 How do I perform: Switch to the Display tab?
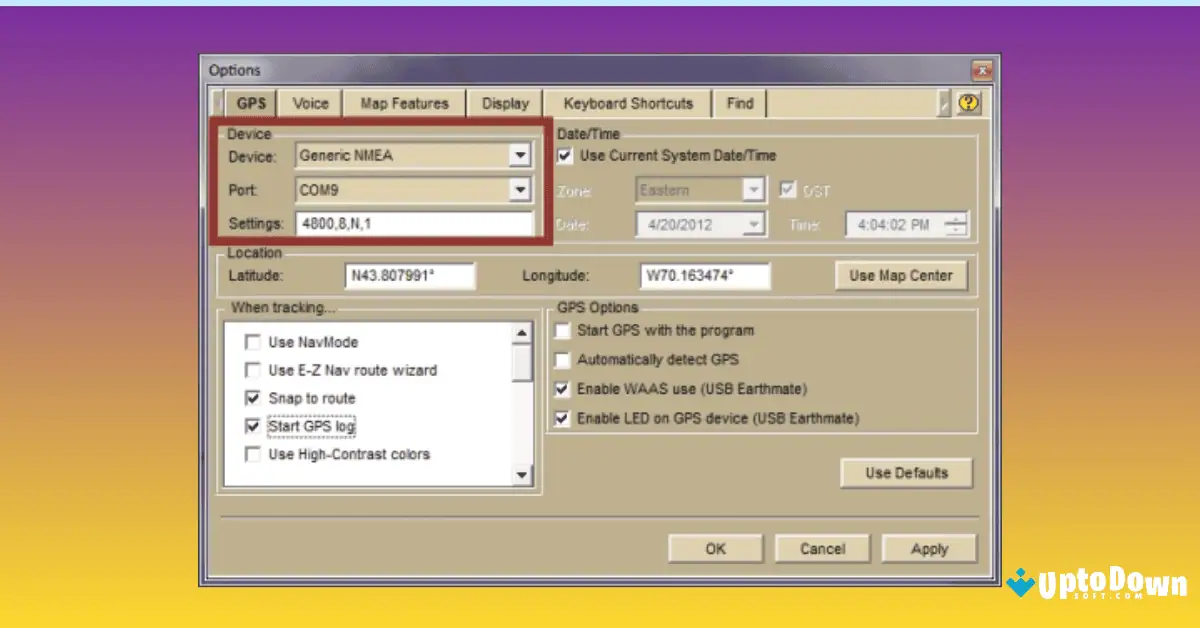click(x=505, y=102)
